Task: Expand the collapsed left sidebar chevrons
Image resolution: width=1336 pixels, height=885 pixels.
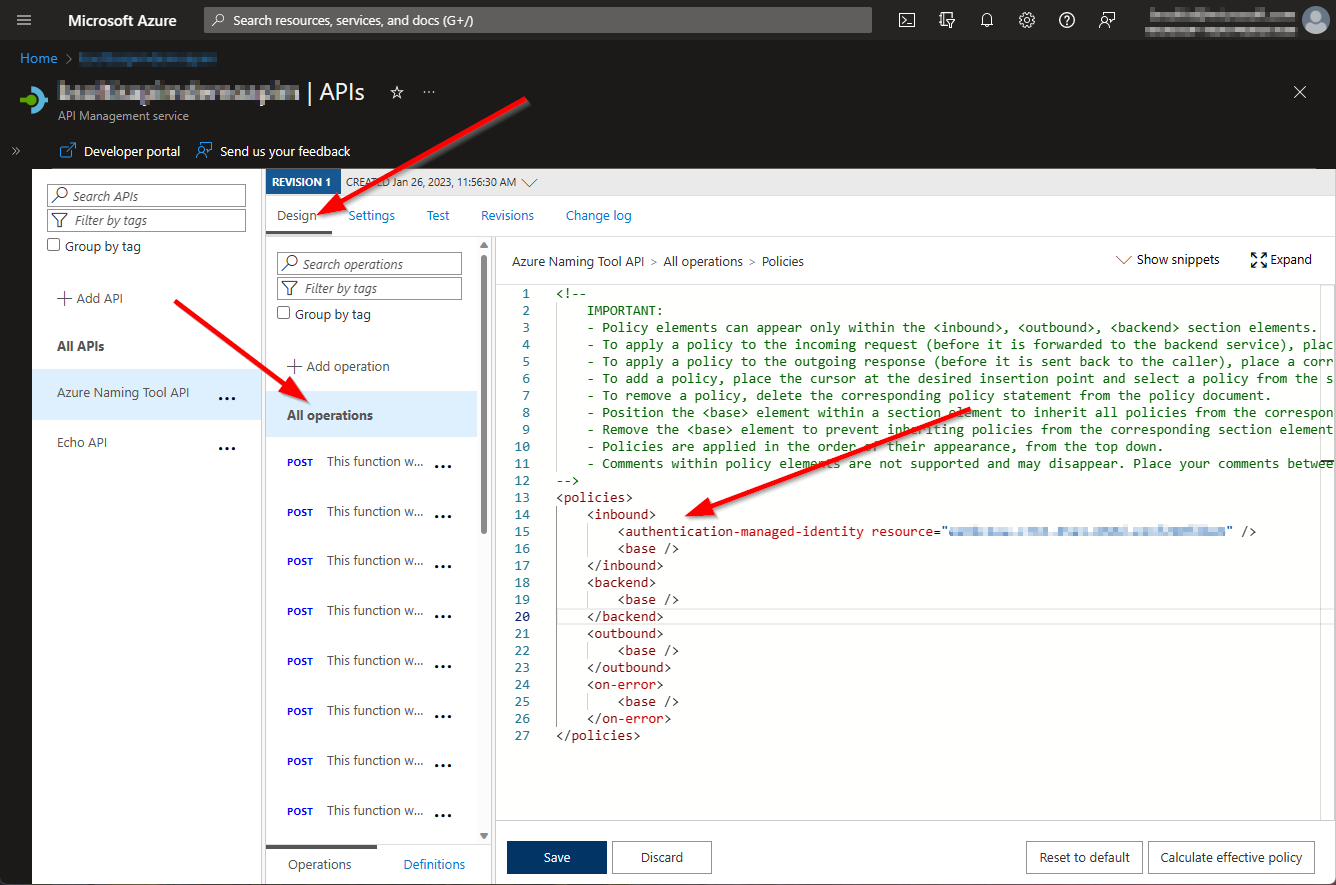Action: click(x=16, y=151)
